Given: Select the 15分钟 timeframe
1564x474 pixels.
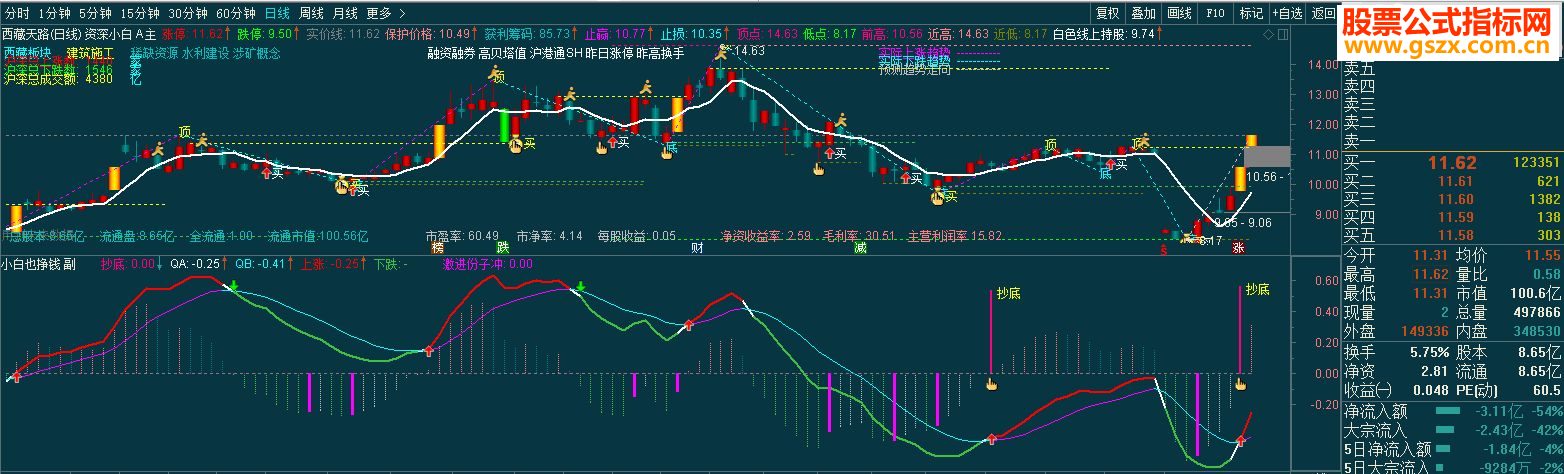Looking at the screenshot, I should 139,13.
